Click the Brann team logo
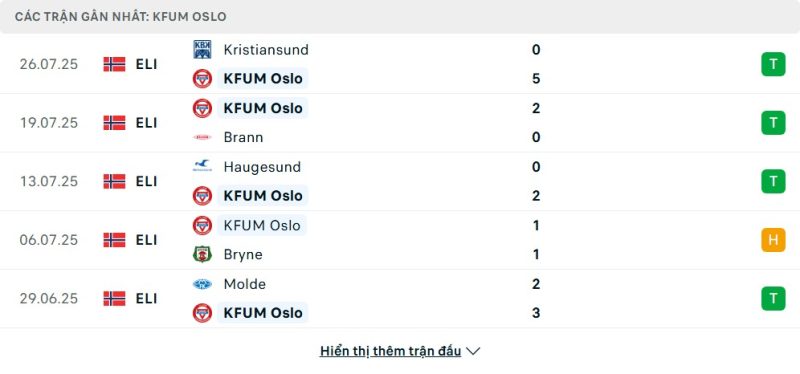 pos(202,137)
